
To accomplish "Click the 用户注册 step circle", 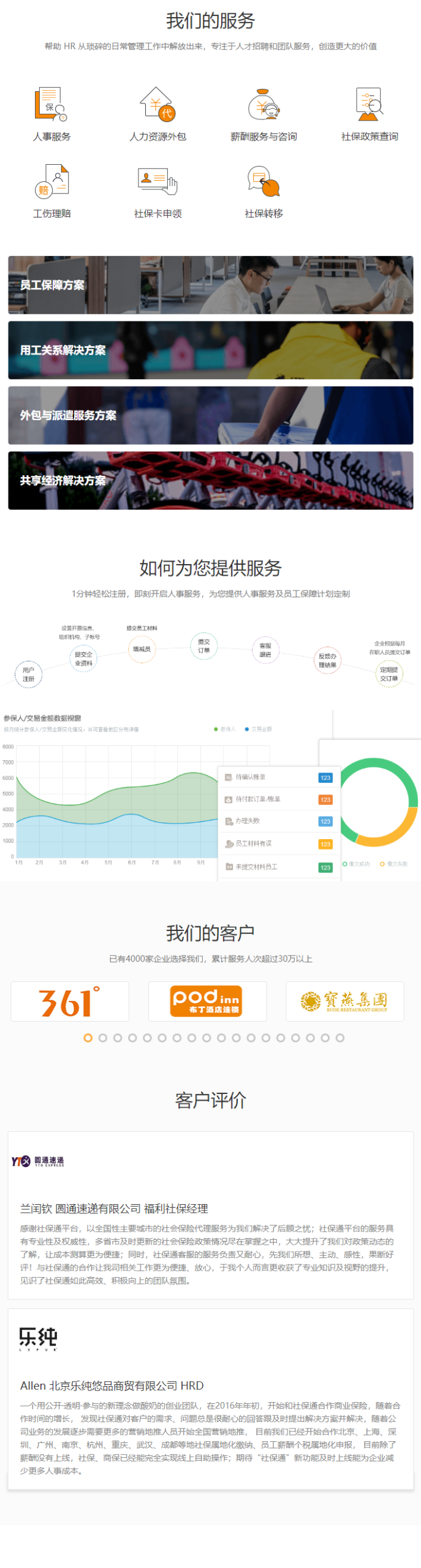I will pyautogui.click(x=28, y=674).
